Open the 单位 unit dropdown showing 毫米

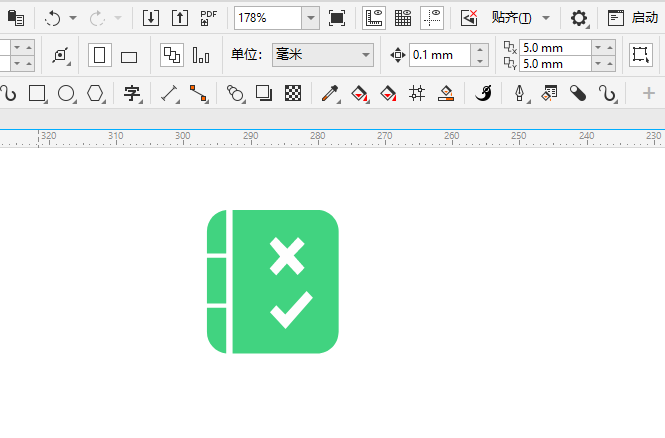(323, 55)
